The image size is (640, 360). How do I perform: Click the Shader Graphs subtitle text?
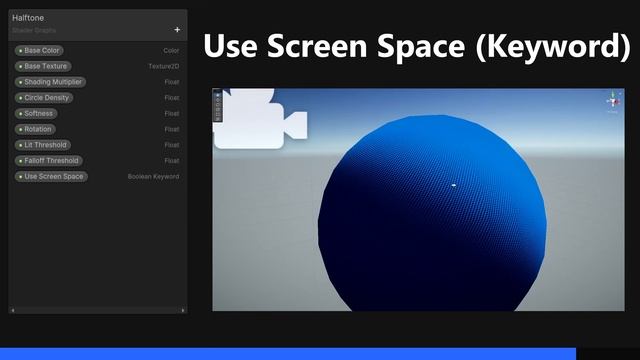tap(34, 30)
